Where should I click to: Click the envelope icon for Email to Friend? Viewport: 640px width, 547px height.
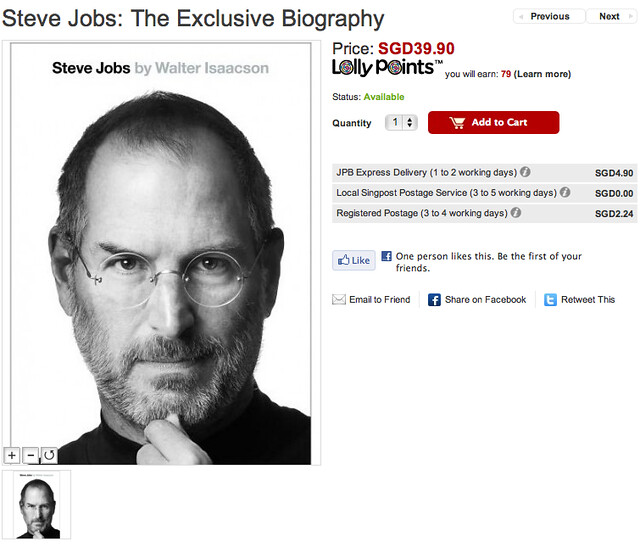click(x=339, y=300)
